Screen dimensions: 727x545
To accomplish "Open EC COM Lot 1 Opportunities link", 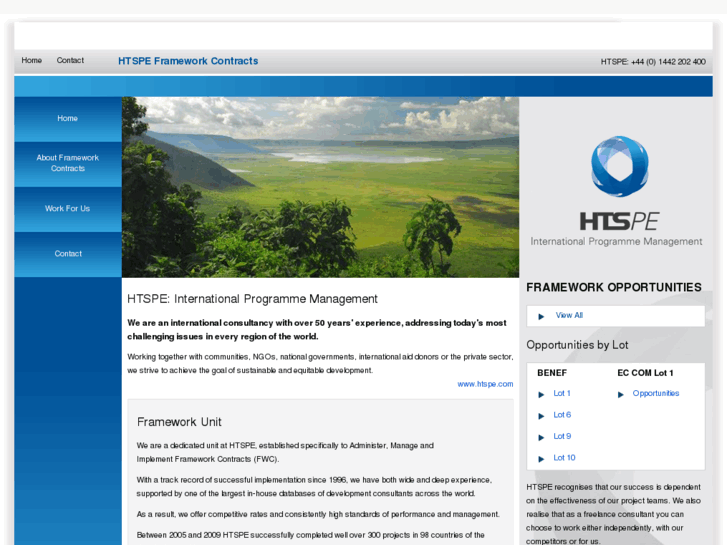I will (656, 393).
